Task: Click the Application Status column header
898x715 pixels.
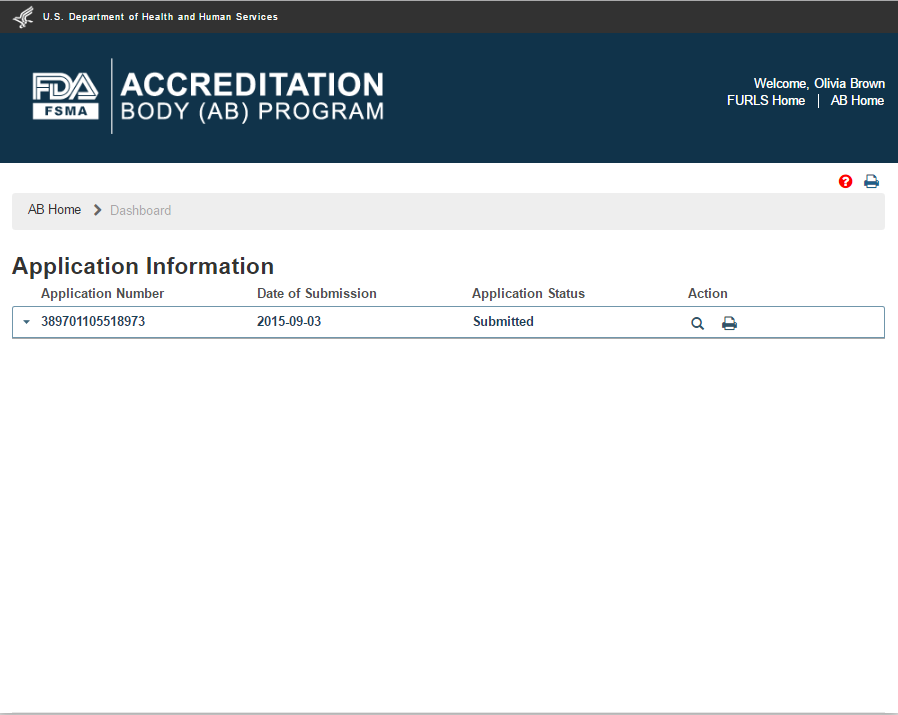Action: coord(528,294)
